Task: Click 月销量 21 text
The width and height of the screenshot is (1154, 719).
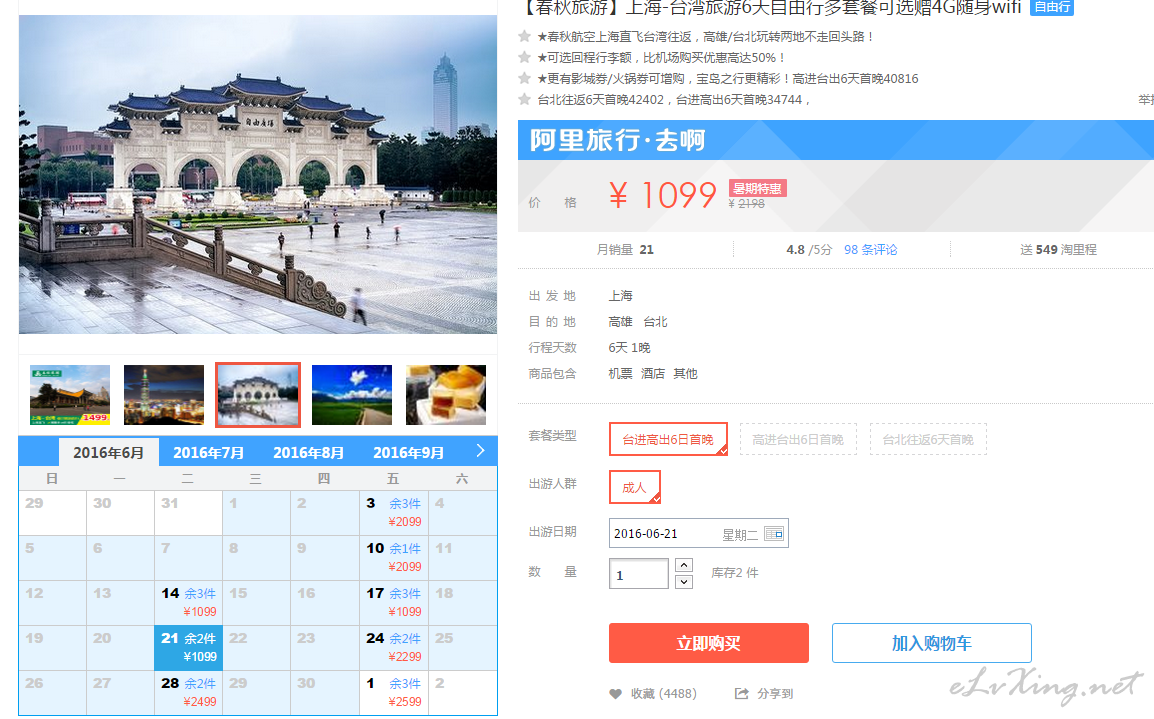Action: [x=625, y=249]
